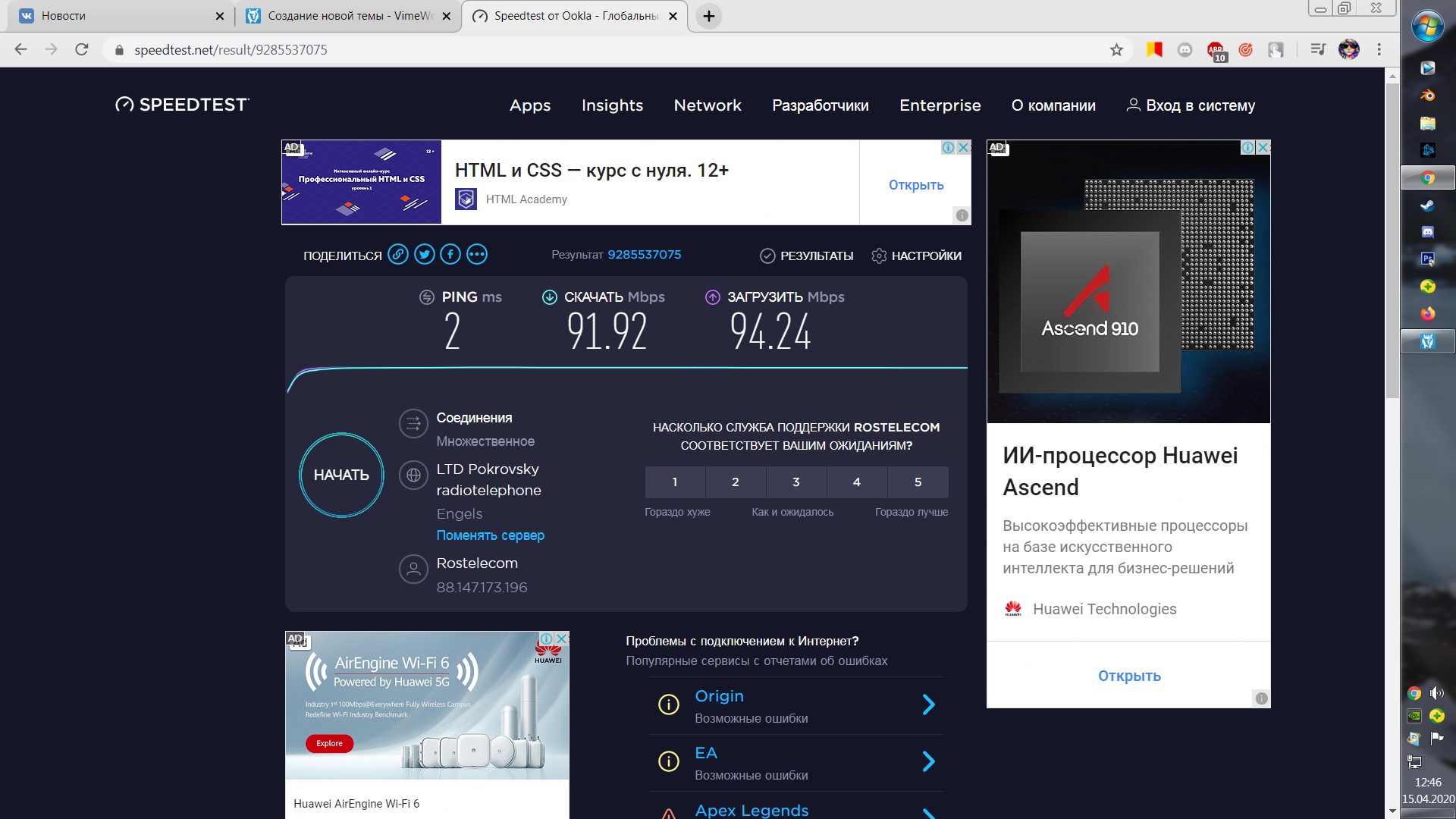Open the Network menu item
The image size is (1456, 819).
(708, 105)
